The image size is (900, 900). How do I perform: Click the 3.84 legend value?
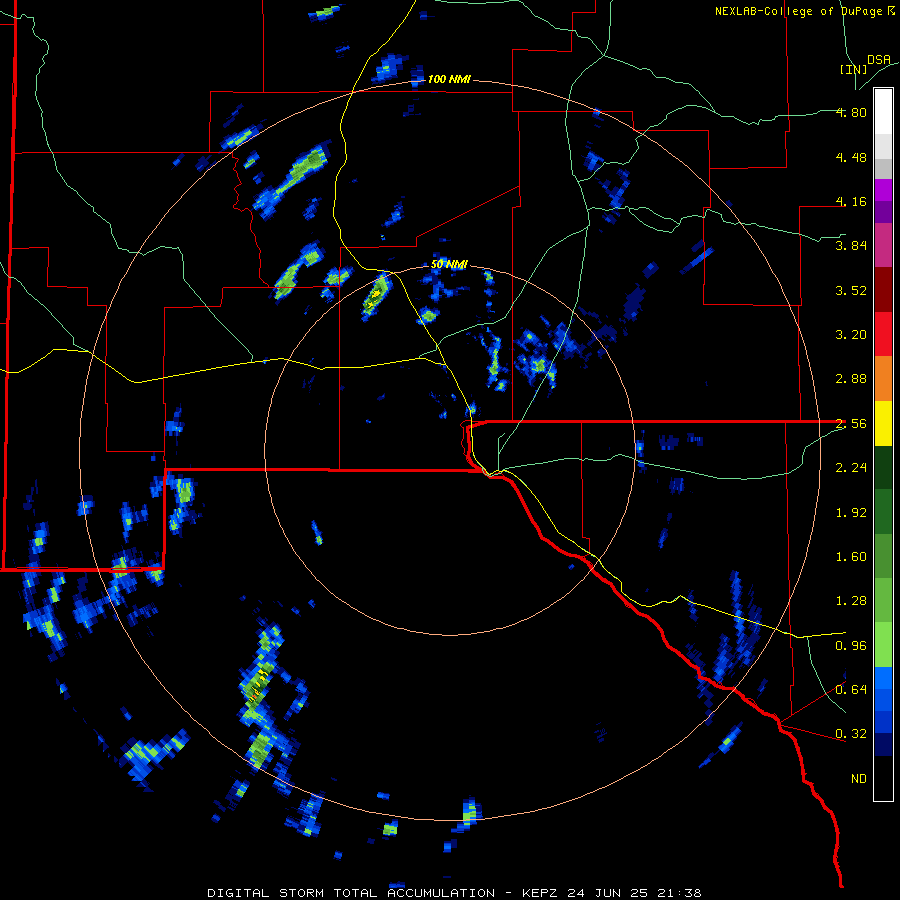click(x=851, y=246)
